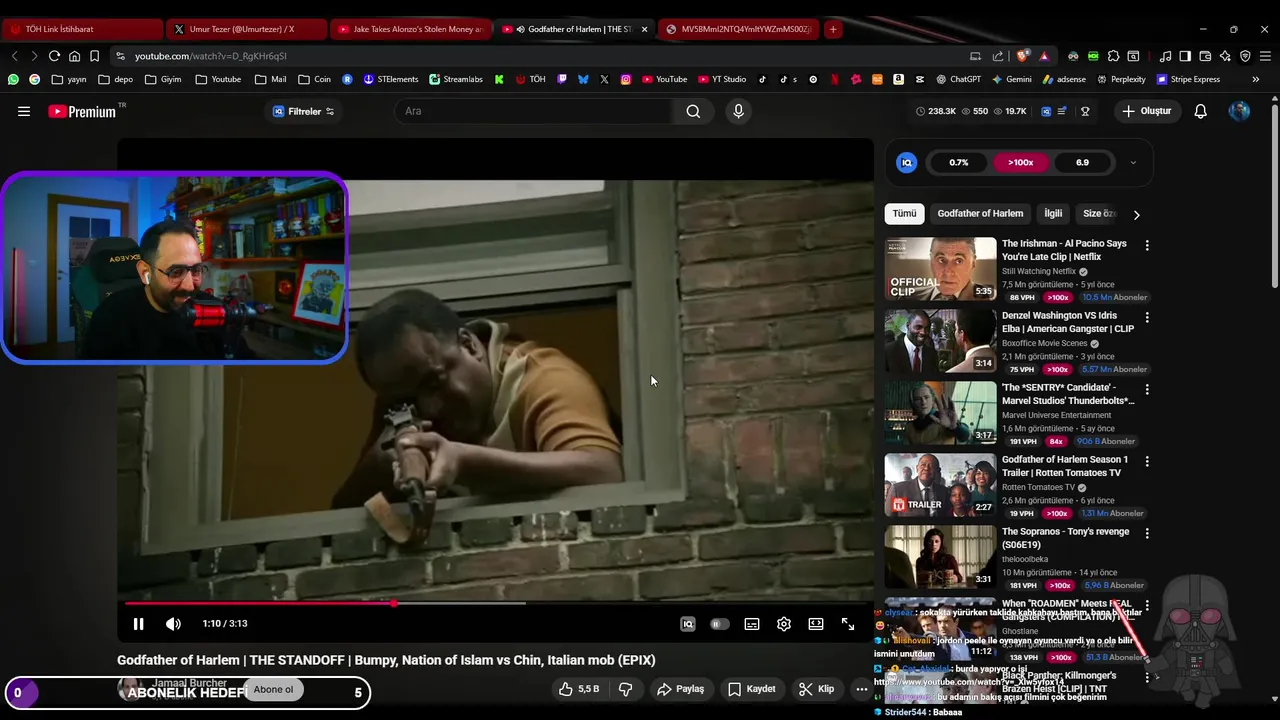The height and width of the screenshot is (720, 1280).
Task: Show more bookmarks chevron
Action: click(1255, 79)
